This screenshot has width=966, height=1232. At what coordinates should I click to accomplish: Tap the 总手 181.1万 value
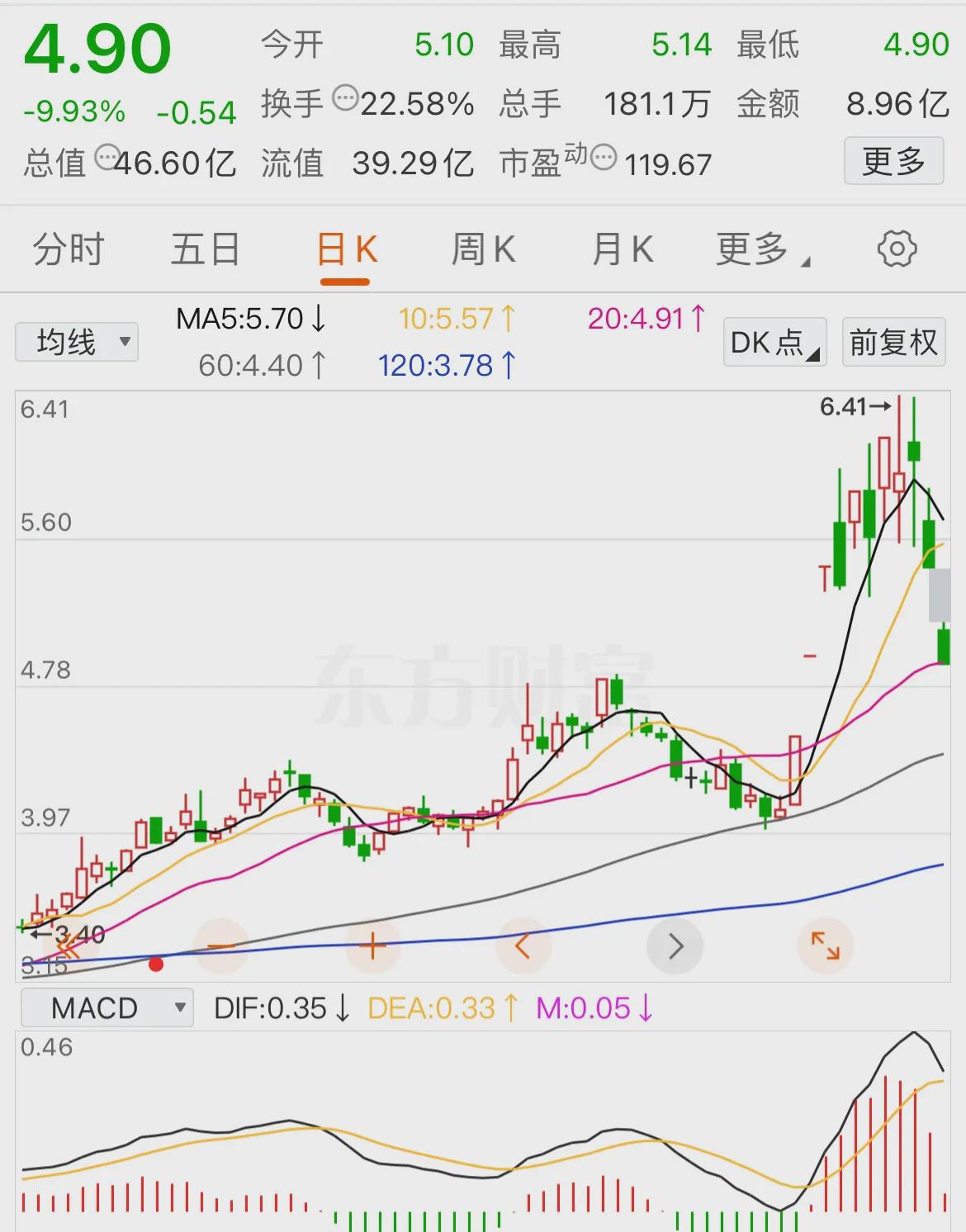657,104
